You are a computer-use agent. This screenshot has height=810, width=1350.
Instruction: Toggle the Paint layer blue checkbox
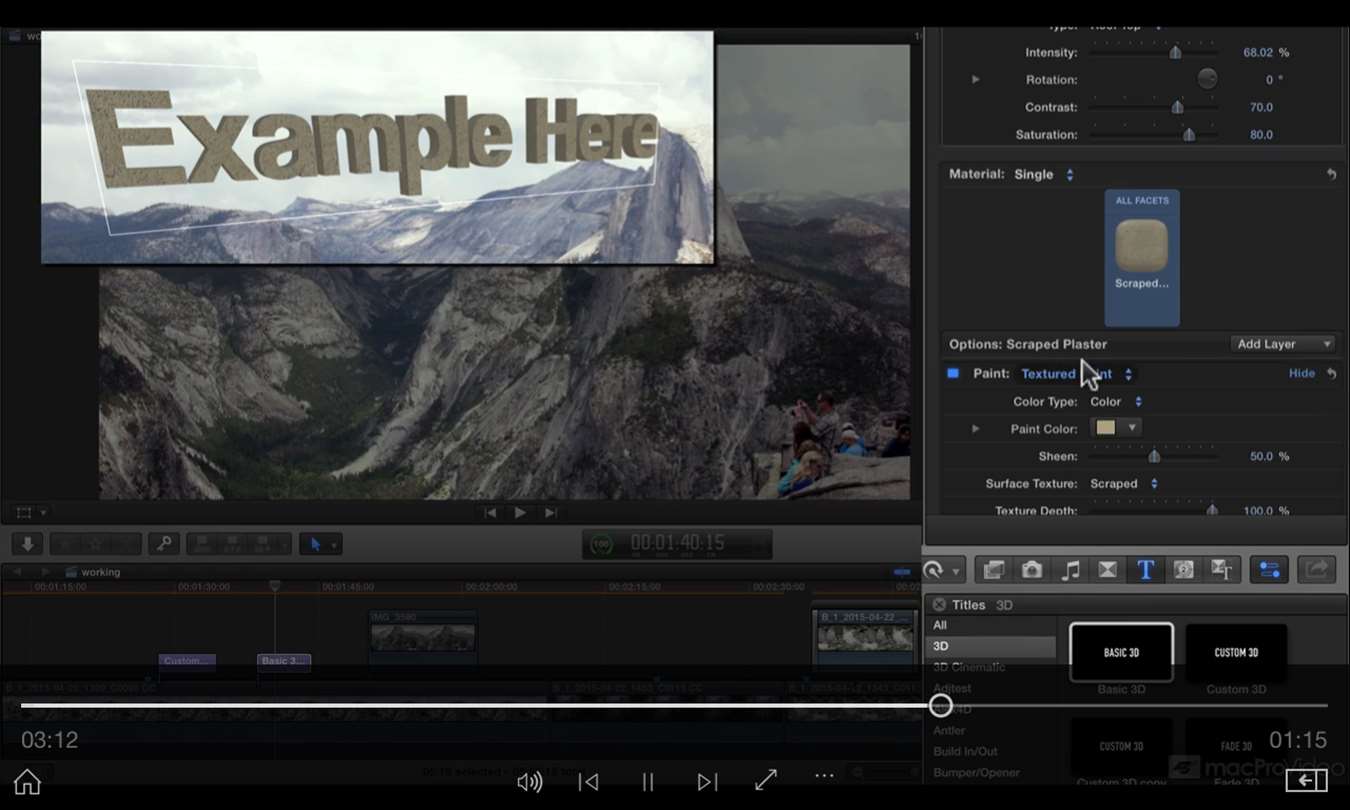click(x=953, y=373)
